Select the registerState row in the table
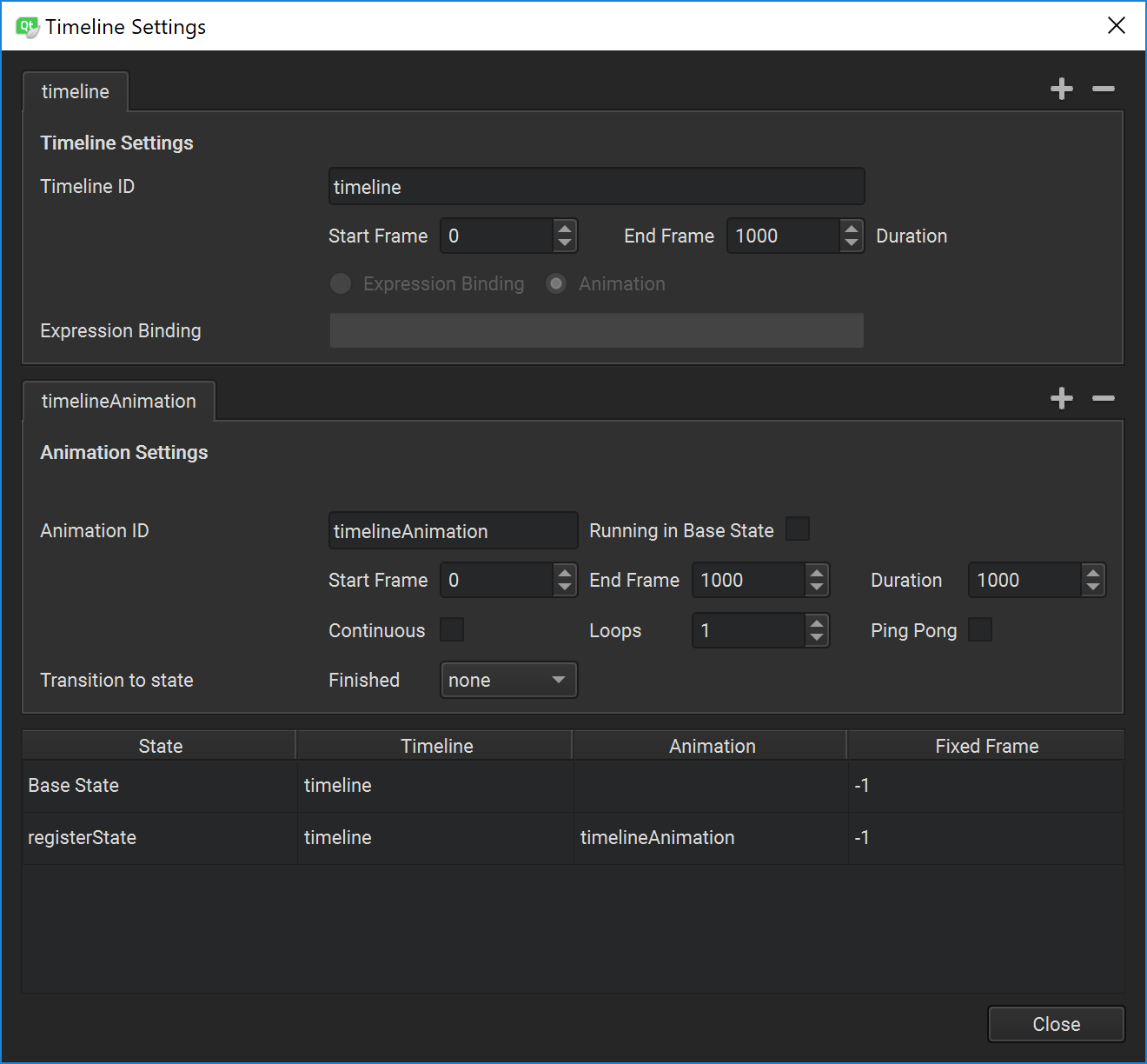 [x=83, y=837]
